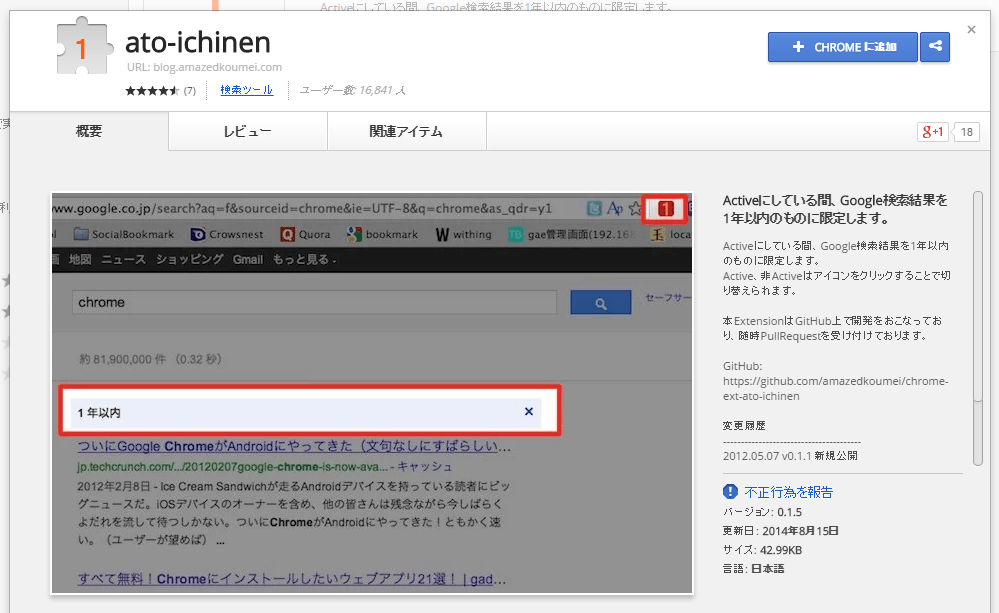
Task: Add the extension with CHROMEに追加 button
Action: coord(843,47)
